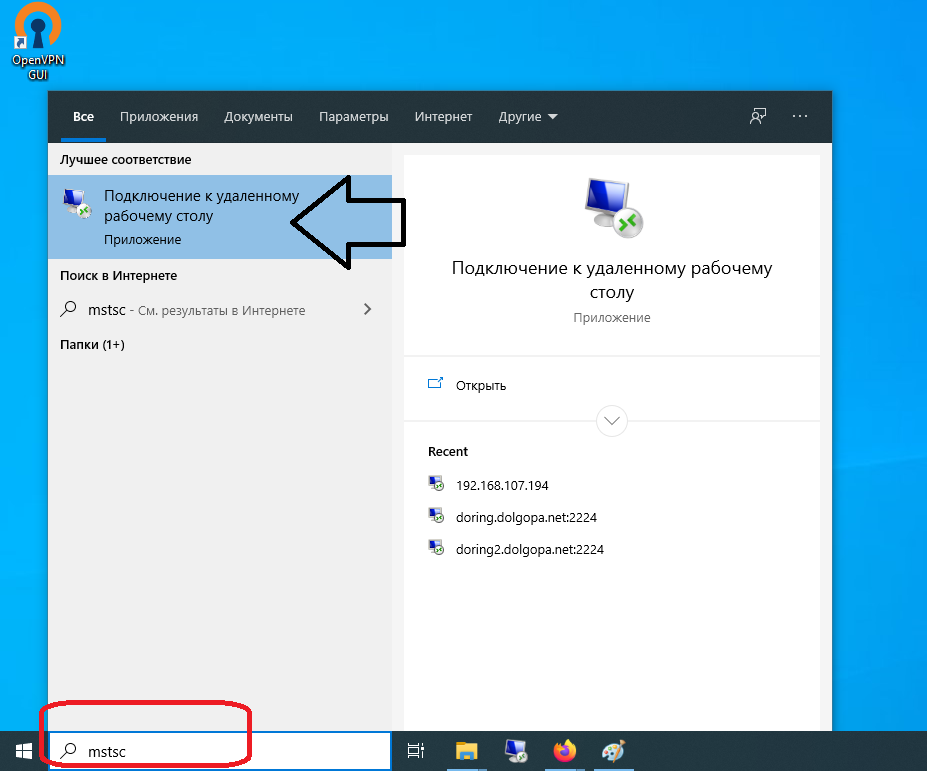927x771 pixels.
Task: Open recent connection 192.168.107.194
Action: click(x=501, y=485)
